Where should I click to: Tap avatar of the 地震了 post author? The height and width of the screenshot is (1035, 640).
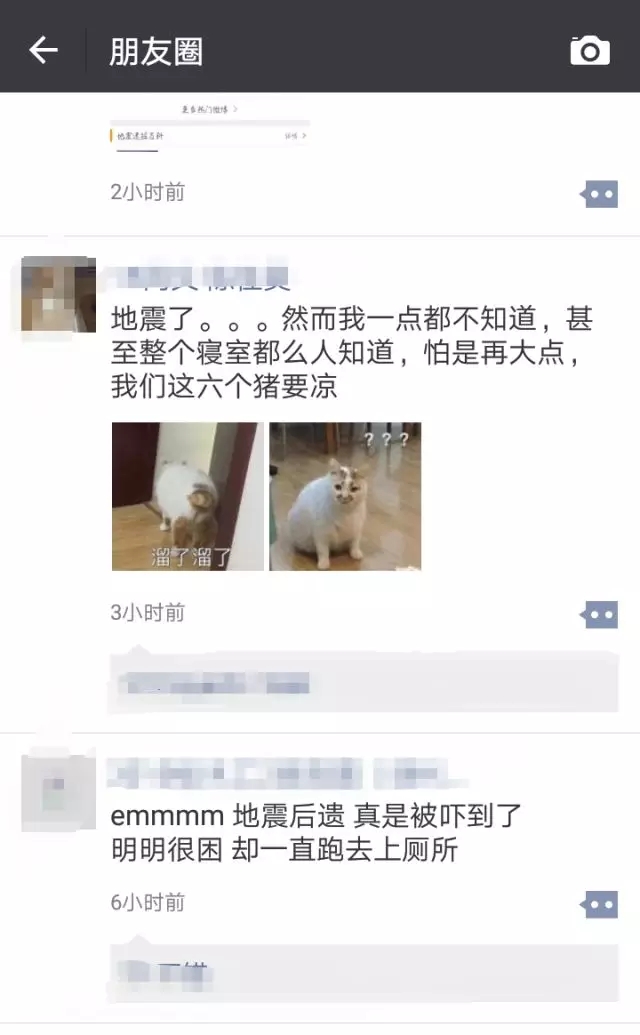pos(59,294)
